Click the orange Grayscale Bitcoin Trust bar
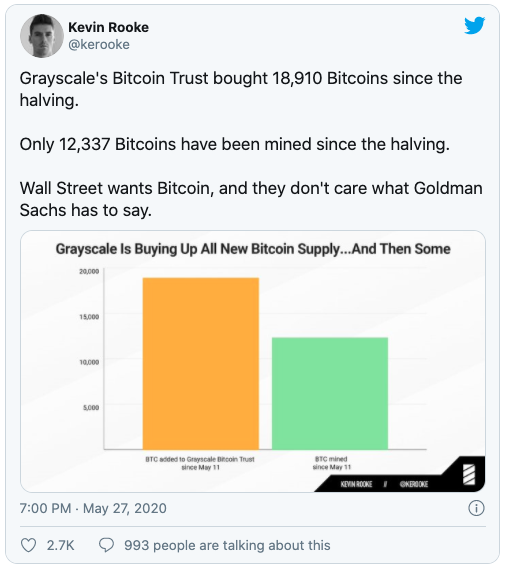Viewport: 507px width, 569px height. point(201,364)
